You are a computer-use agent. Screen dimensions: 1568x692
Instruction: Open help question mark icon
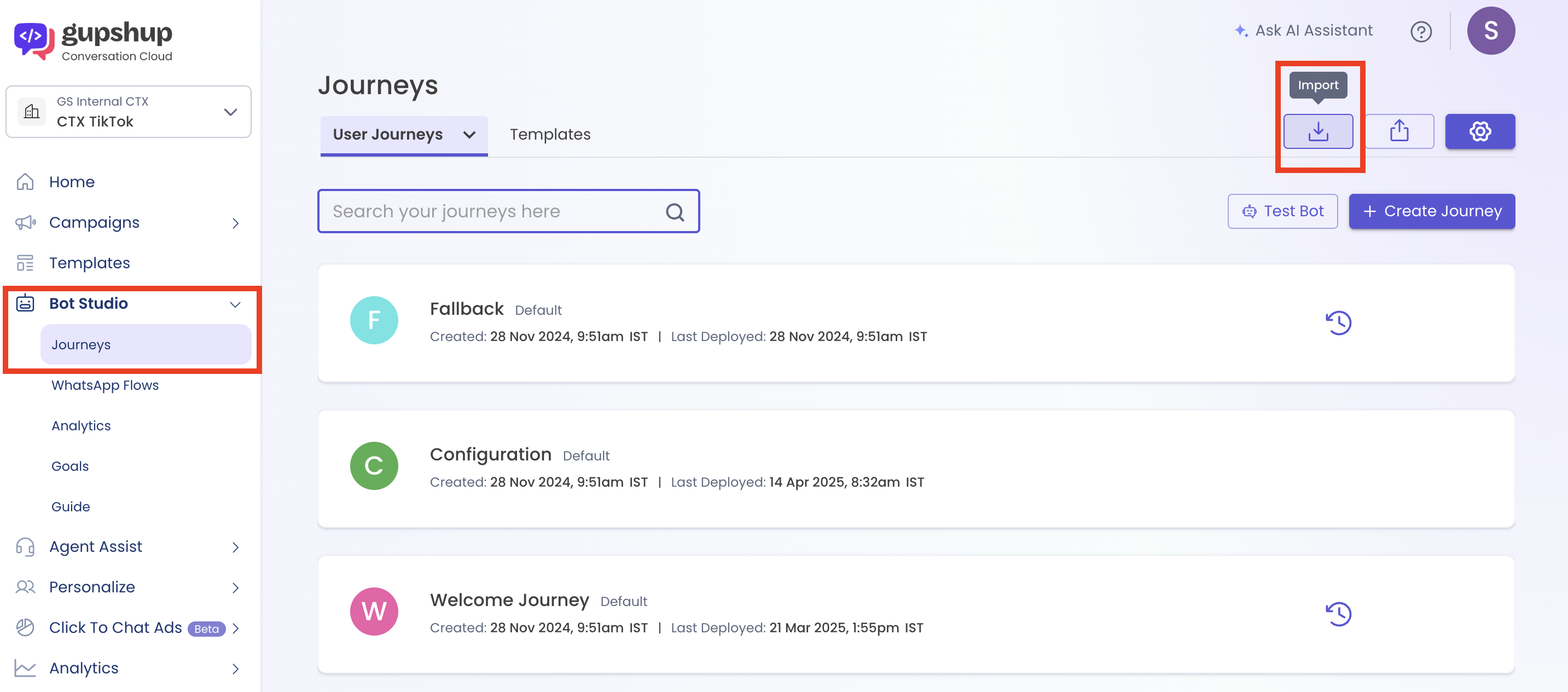(x=1421, y=31)
